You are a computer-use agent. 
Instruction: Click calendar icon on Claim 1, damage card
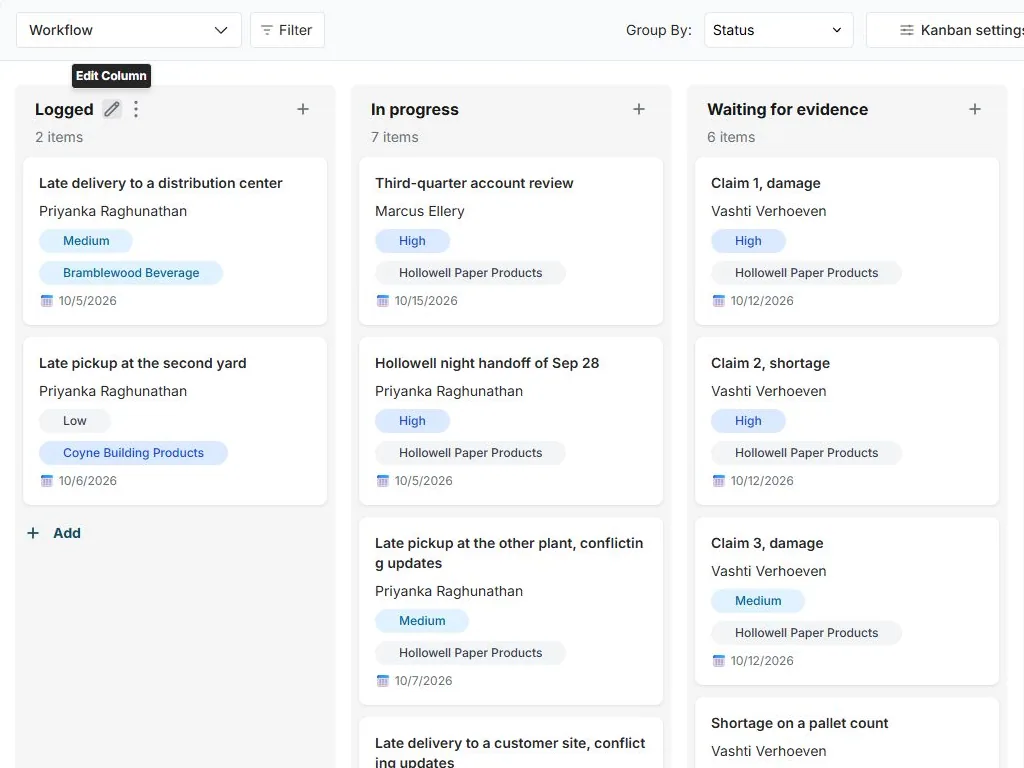click(718, 301)
